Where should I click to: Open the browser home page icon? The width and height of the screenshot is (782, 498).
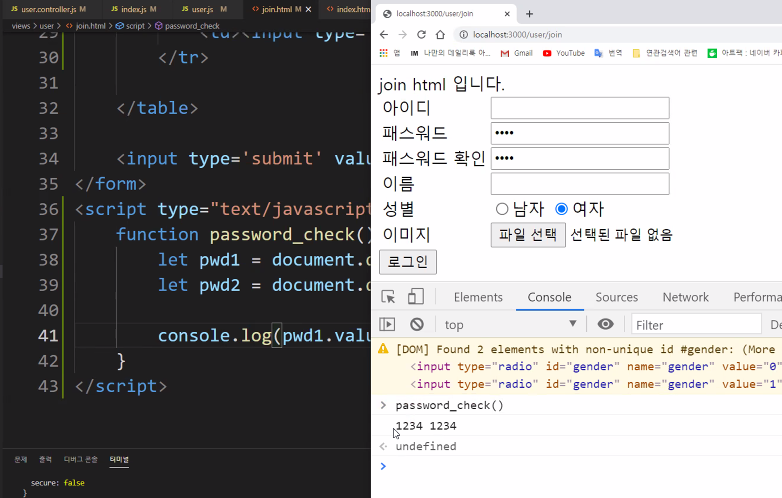coord(440,34)
